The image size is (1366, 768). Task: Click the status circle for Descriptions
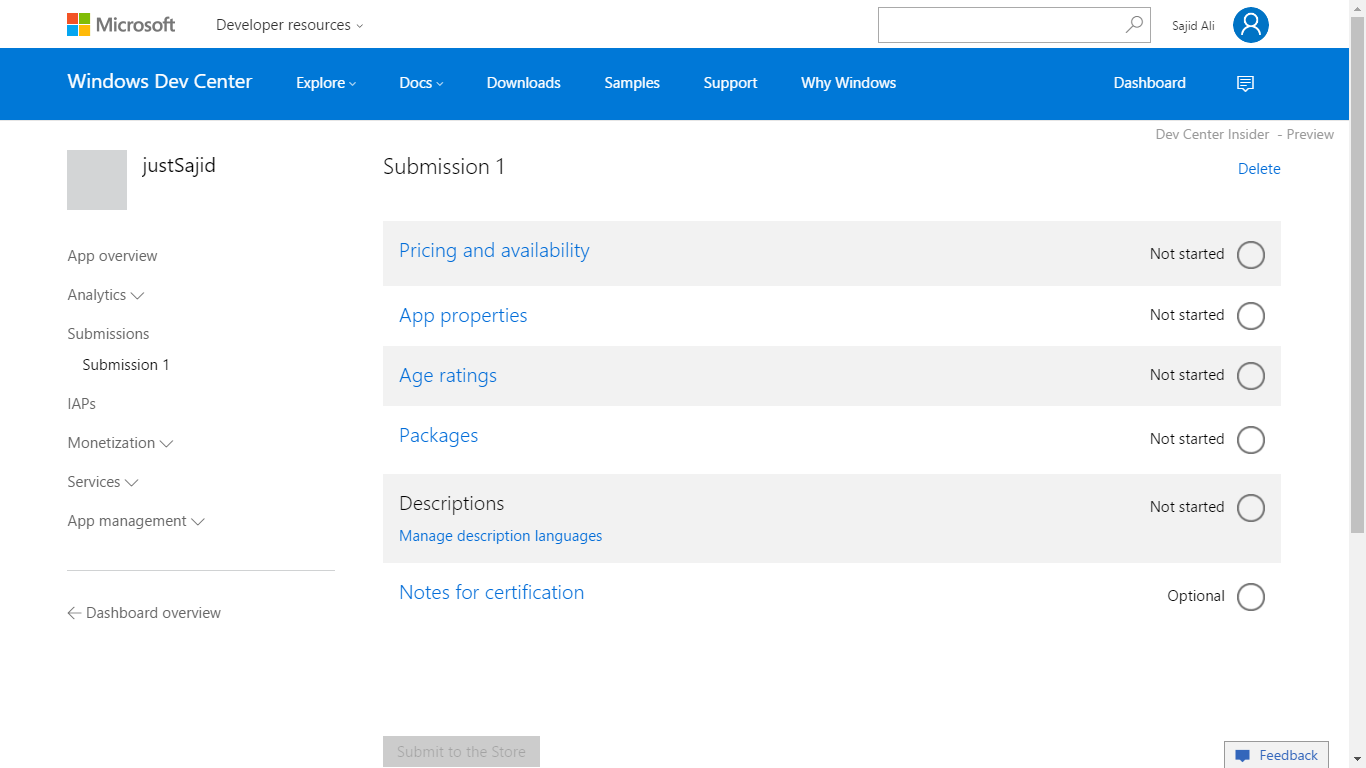coord(1251,508)
